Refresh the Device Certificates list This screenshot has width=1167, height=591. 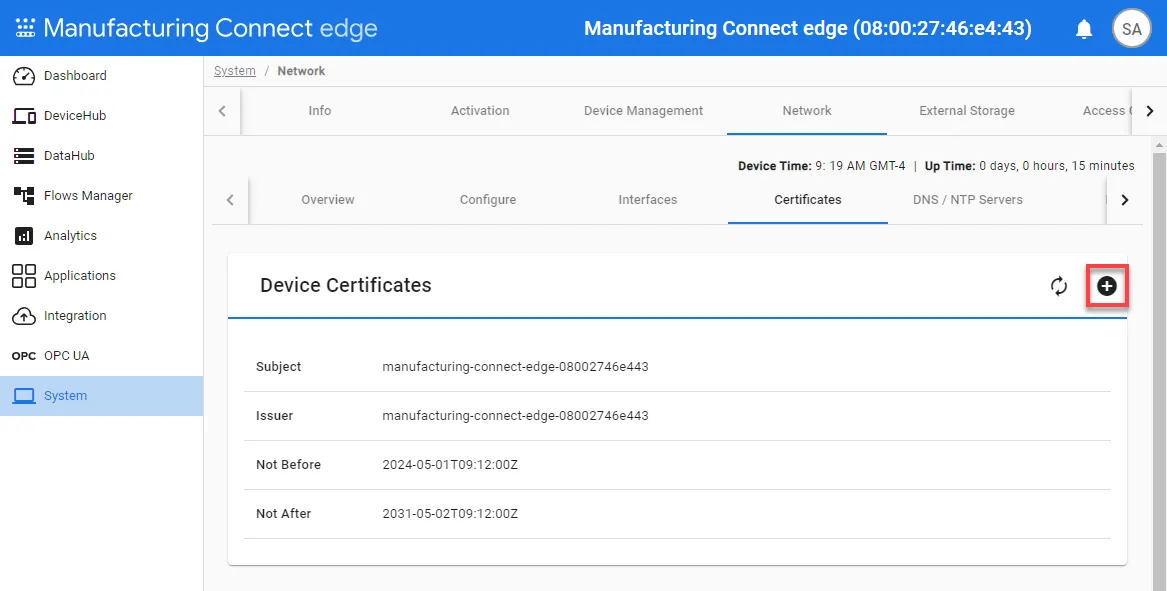[1058, 286]
